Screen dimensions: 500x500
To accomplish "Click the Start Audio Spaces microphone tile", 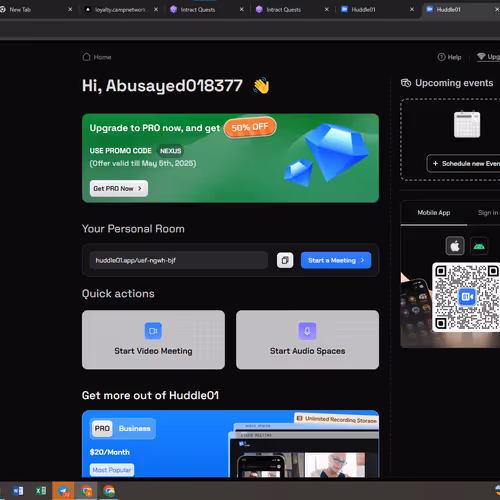I will click(x=307, y=340).
